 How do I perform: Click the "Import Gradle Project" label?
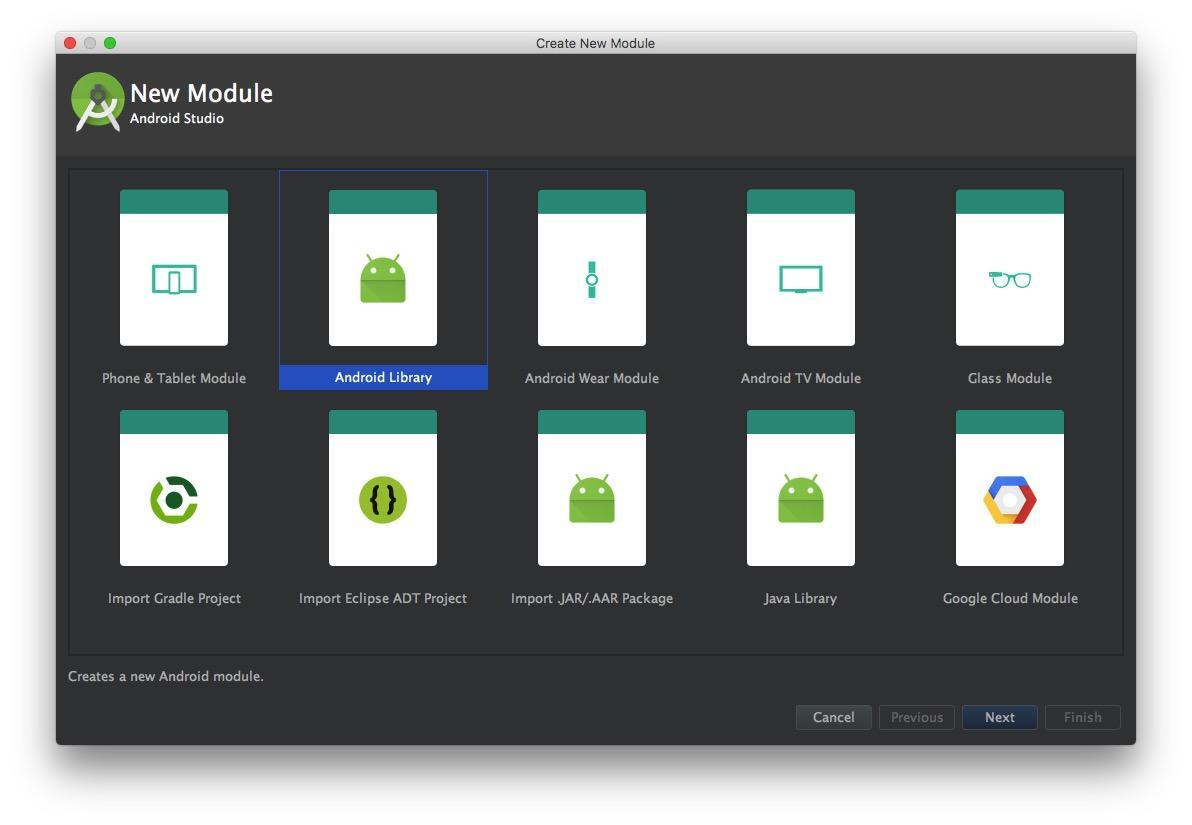click(174, 598)
